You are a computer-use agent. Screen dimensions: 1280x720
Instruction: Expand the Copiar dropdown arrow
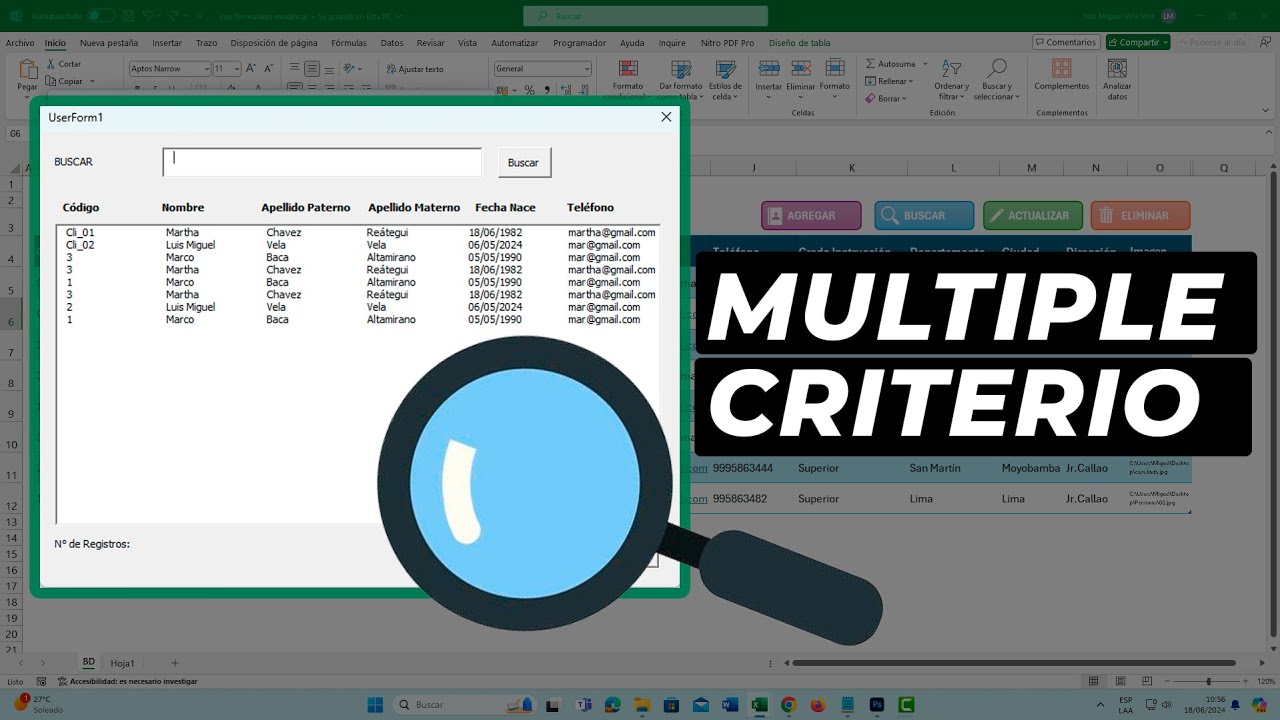point(91,81)
